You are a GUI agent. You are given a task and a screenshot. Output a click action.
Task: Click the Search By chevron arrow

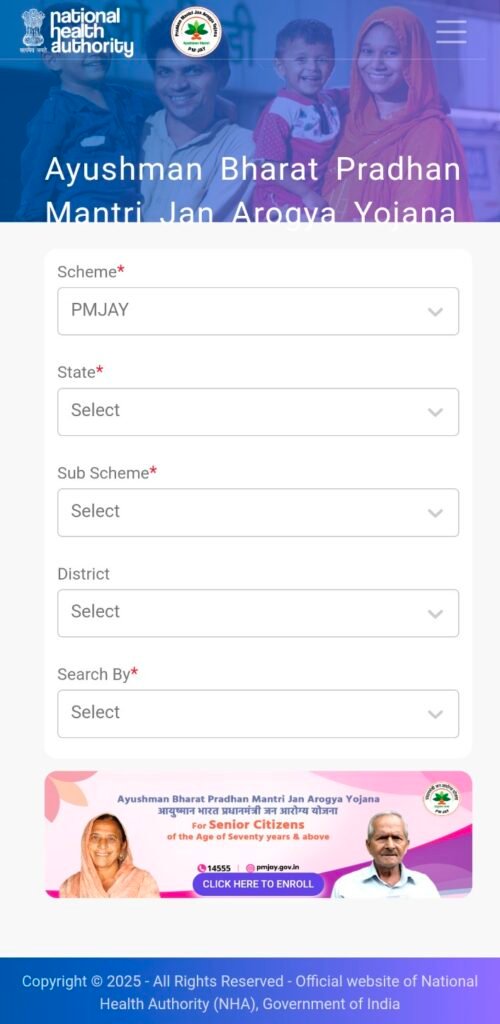tap(435, 714)
